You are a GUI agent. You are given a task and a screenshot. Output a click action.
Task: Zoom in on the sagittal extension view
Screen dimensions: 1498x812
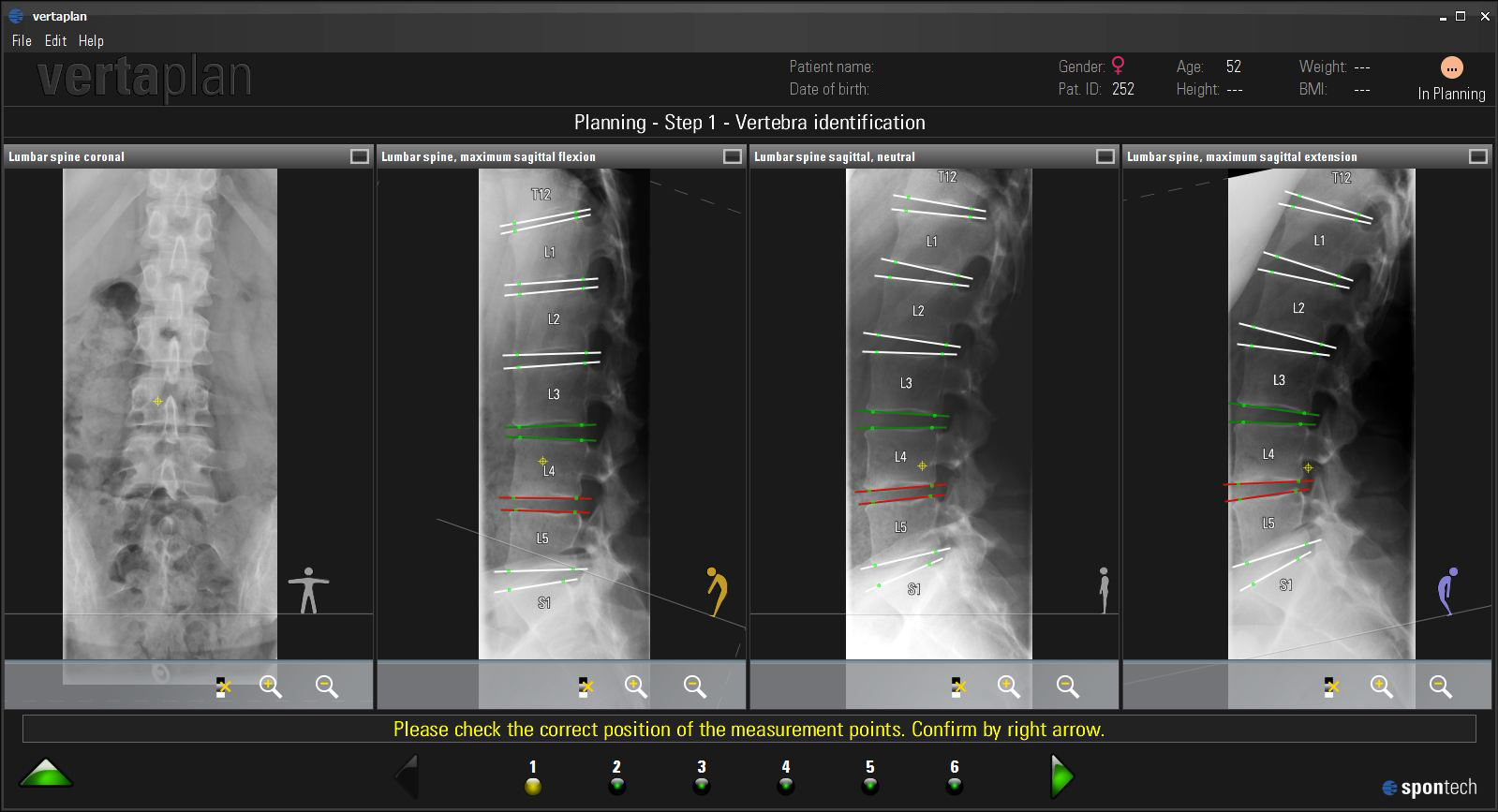coord(1382,687)
